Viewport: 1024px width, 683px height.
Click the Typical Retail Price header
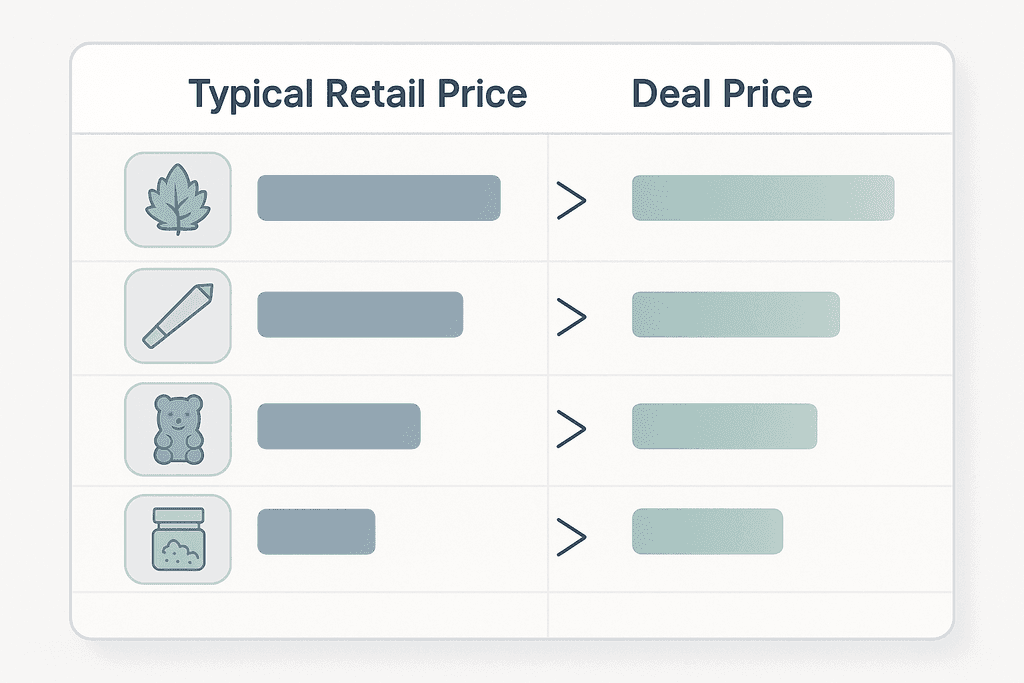(357, 94)
